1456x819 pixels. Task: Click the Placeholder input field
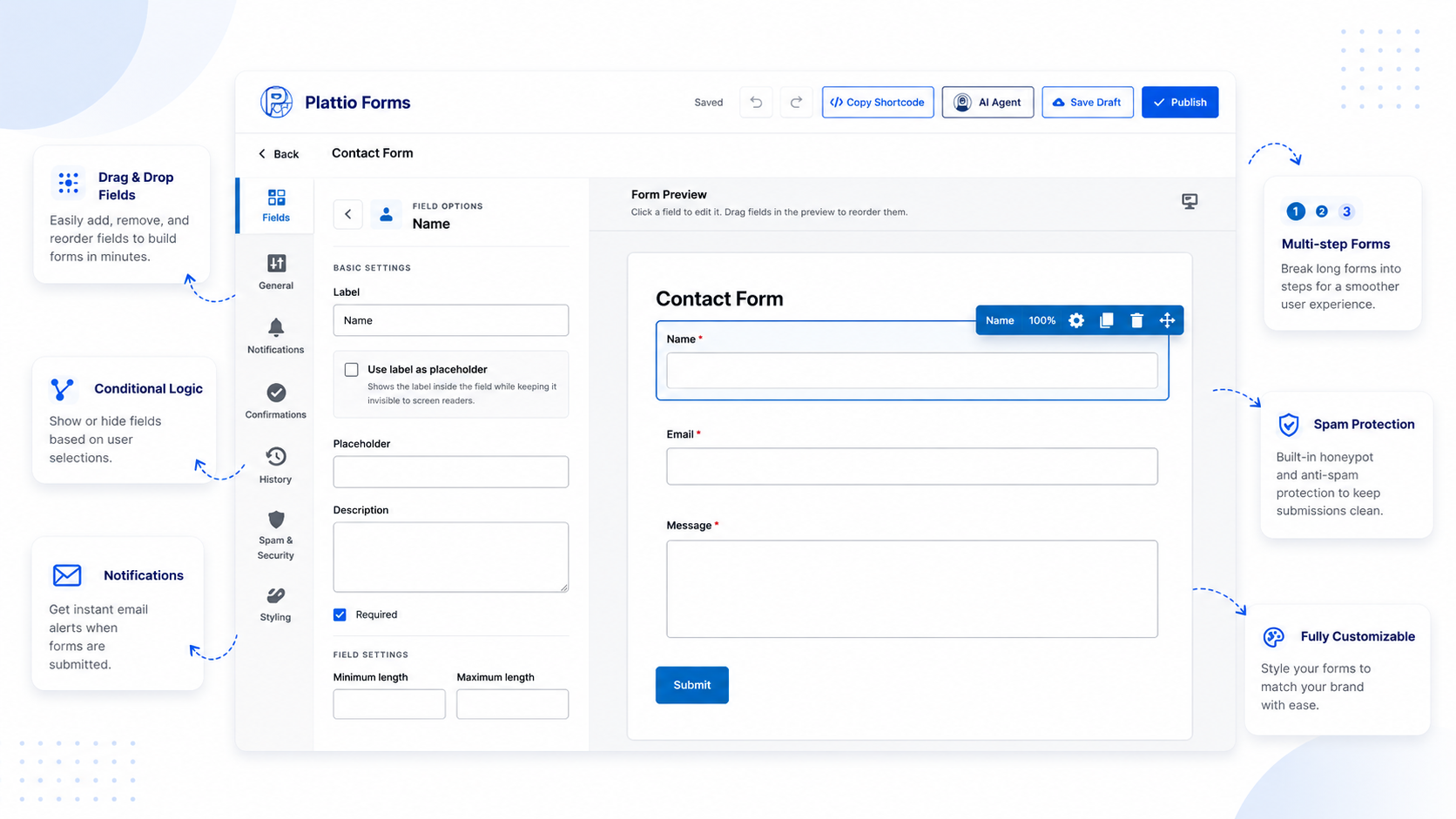tap(451, 472)
